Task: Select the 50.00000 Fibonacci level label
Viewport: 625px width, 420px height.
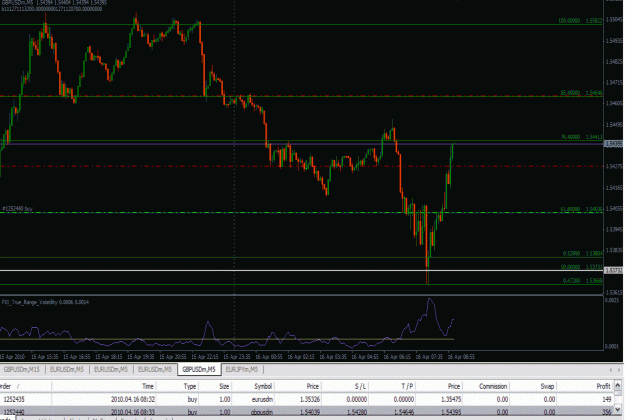Action: 570,267
